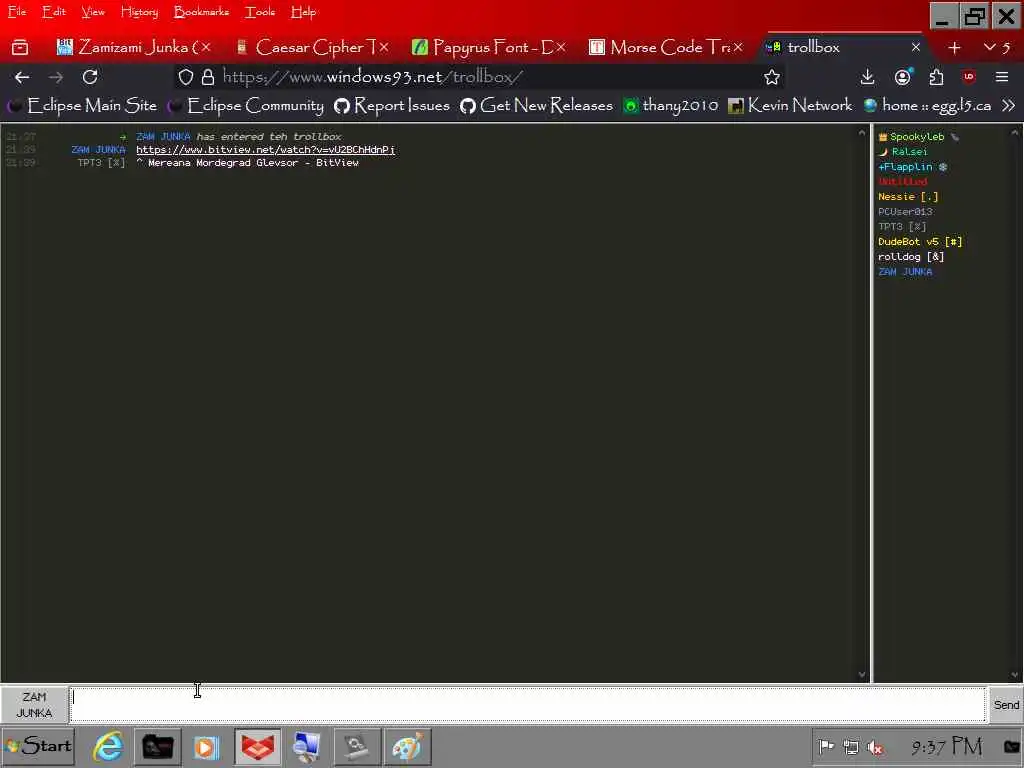Open the File menu

[17, 12]
